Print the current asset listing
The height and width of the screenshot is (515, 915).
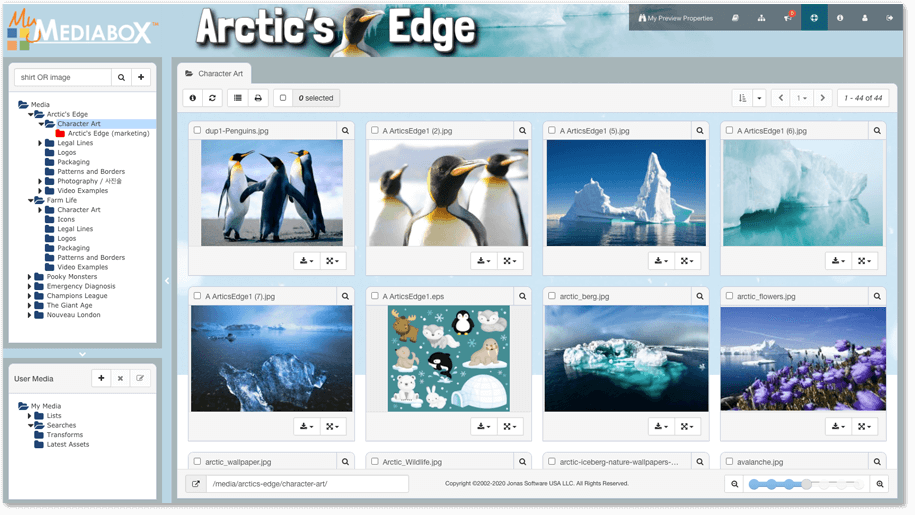tap(258, 98)
